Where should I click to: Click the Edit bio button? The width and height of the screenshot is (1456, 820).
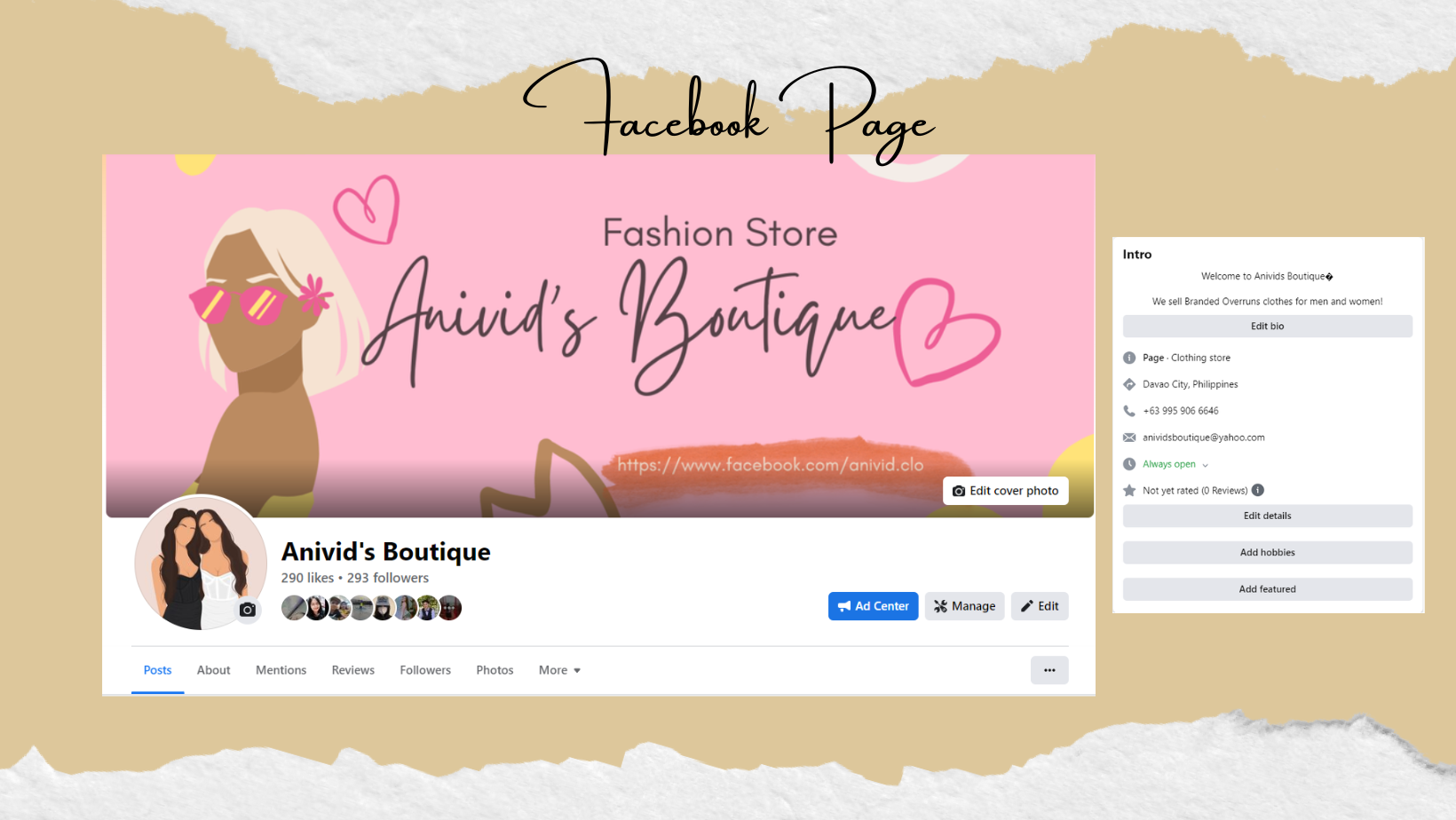1267,326
